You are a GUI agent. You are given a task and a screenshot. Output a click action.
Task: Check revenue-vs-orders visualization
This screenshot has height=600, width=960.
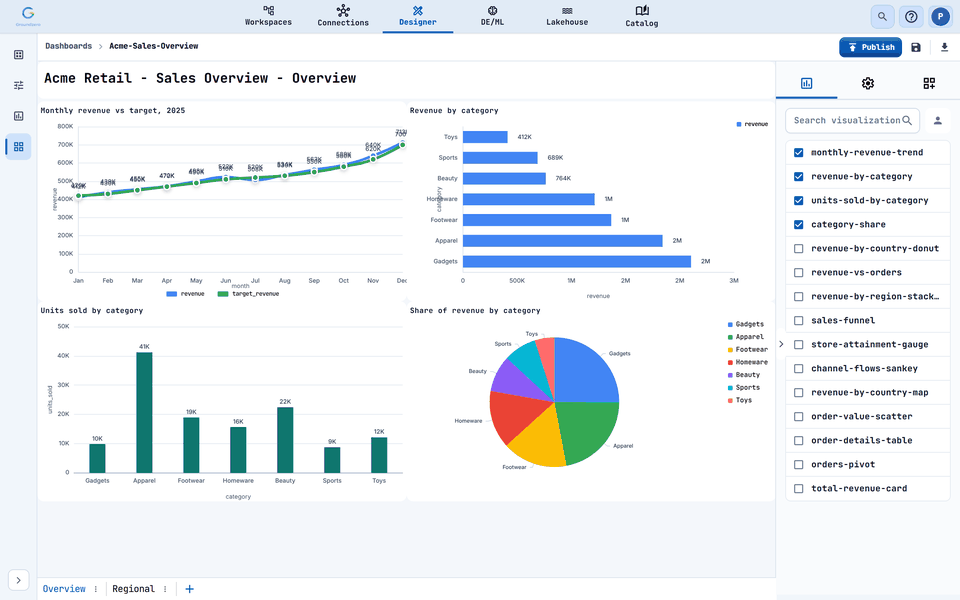(798, 272)
